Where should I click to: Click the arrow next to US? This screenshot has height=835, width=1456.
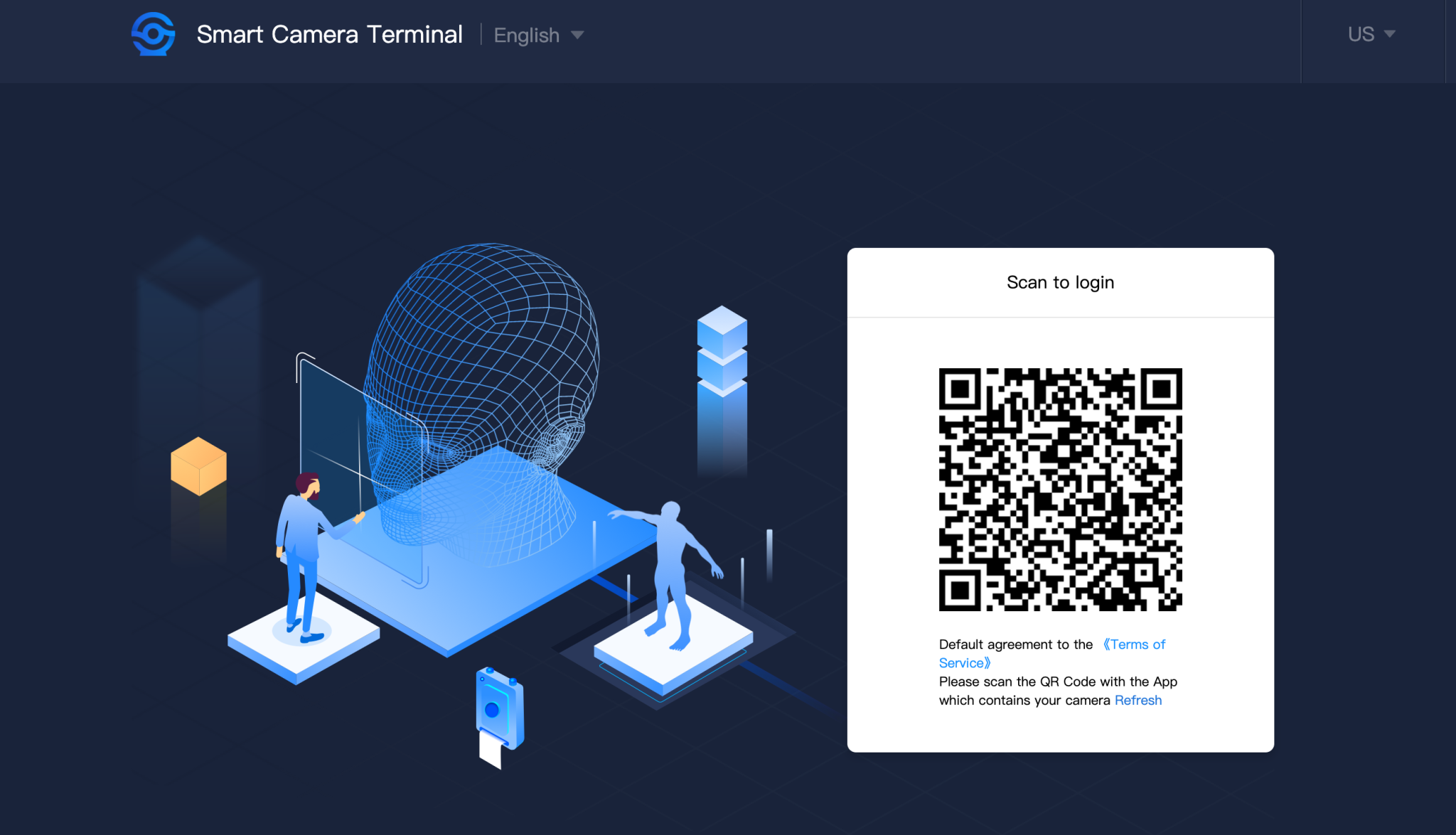click(1389, 33)
